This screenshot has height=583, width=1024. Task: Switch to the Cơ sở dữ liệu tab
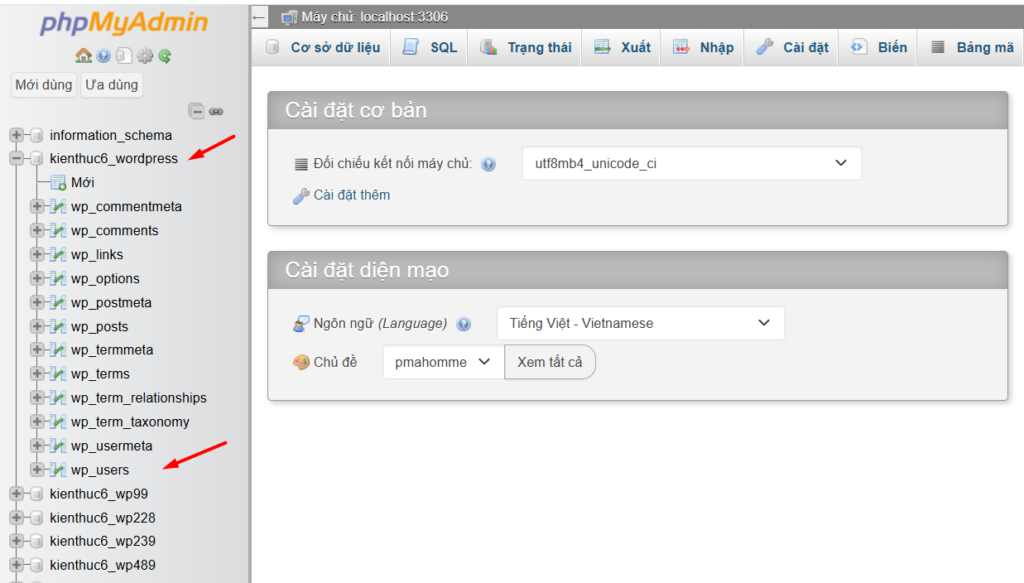(x=323, y=48)
